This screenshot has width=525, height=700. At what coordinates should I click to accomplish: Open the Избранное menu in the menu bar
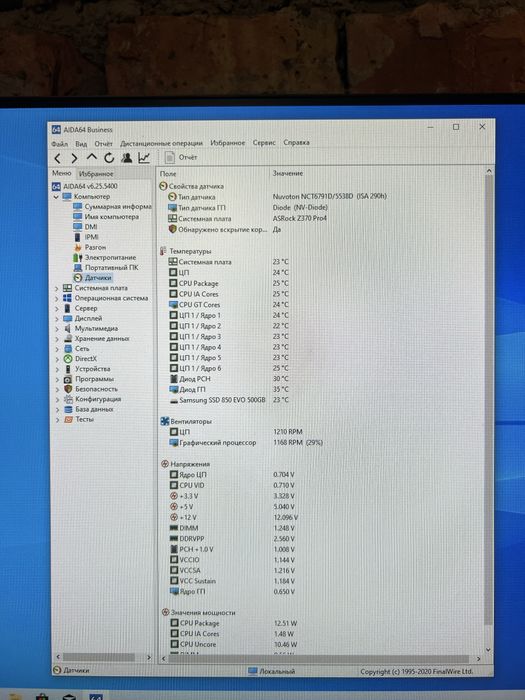click(x=228, y=143)
